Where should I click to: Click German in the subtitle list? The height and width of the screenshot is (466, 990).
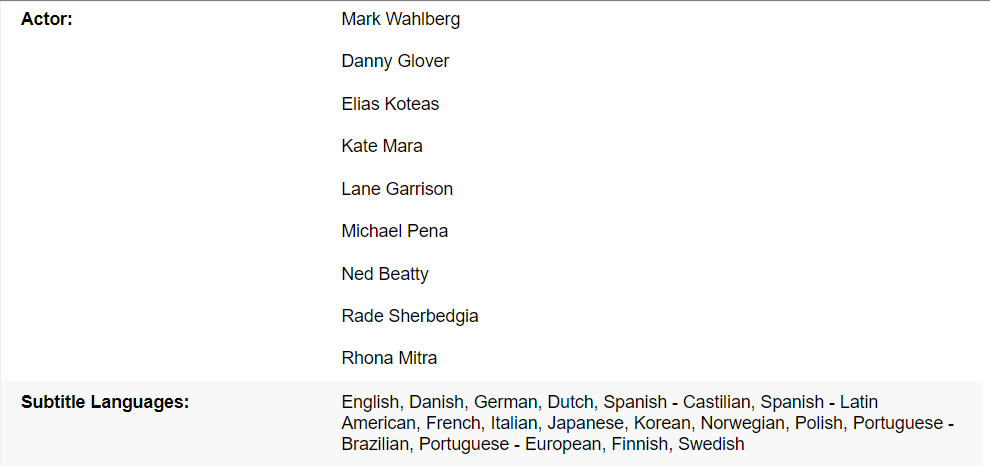point(505,402)
